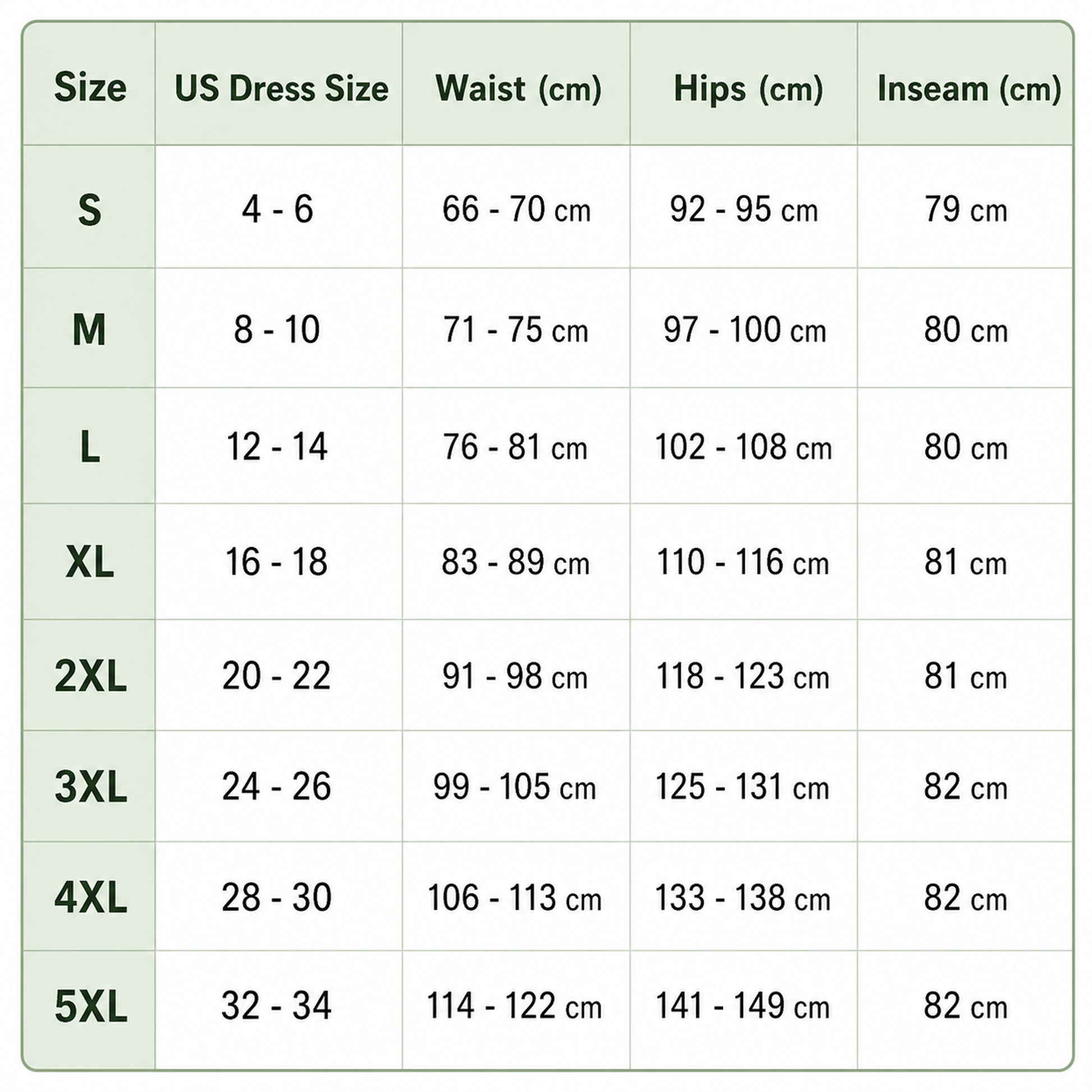Click the 102 - 108 cm hips cell
Image resolution: width=1092 pixels, height=1092 pixels.
point(744,447)
